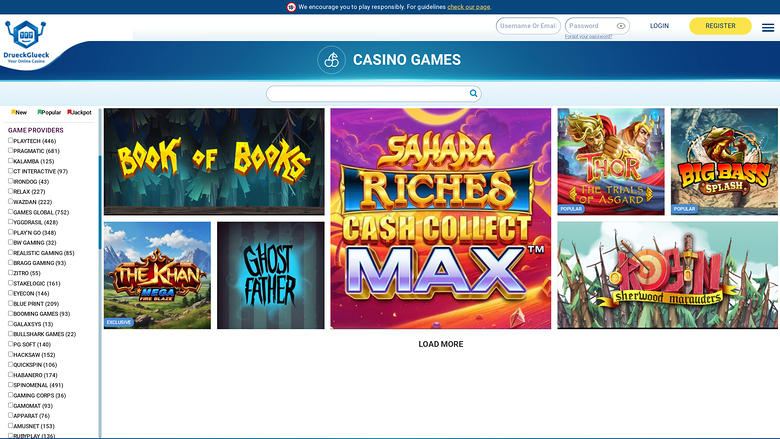The height and width of the screenshot is (439, 780).
Task: Open the hamburger menu icon
Action: click(768, 27)
